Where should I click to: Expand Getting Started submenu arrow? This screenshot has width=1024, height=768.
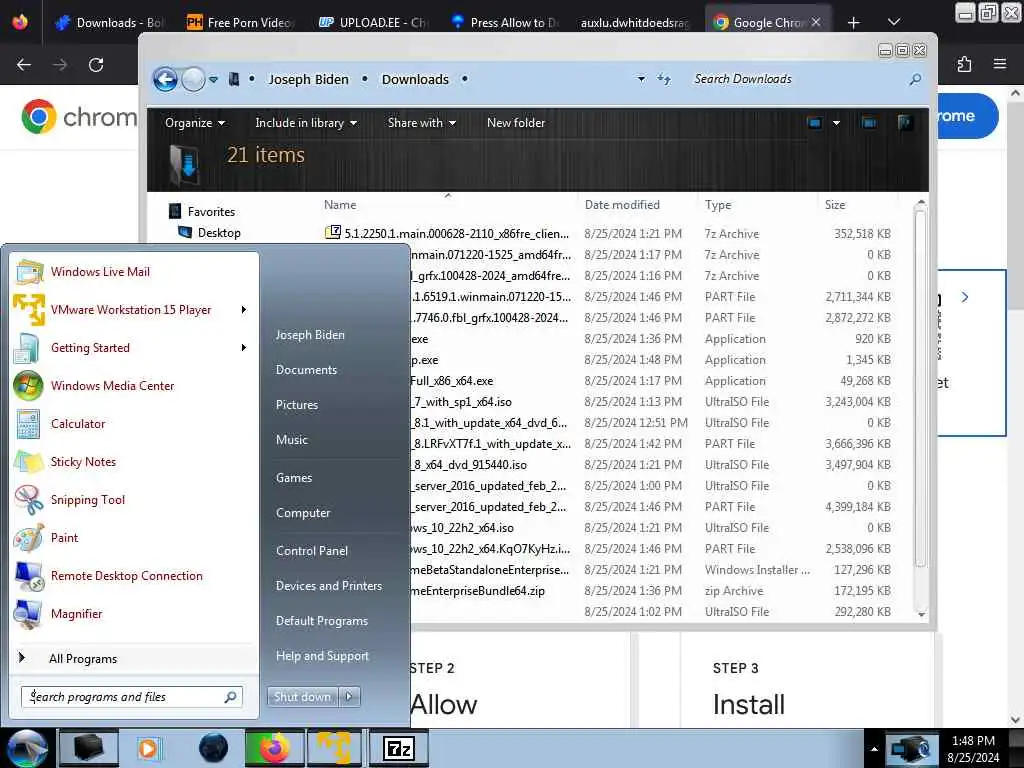(244, 347)
